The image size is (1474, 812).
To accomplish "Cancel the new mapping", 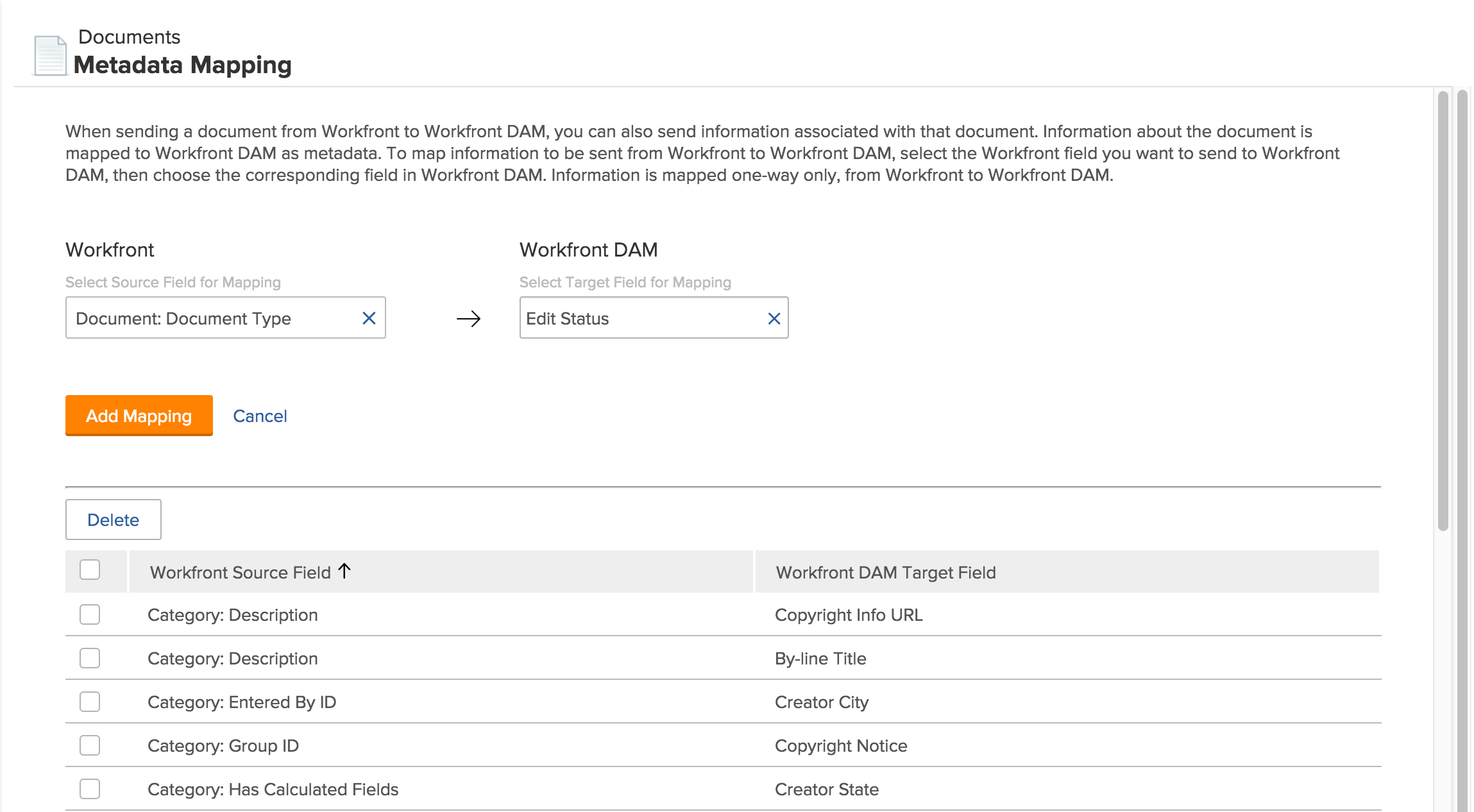I will pyautogui.click(x=260, y=416).
